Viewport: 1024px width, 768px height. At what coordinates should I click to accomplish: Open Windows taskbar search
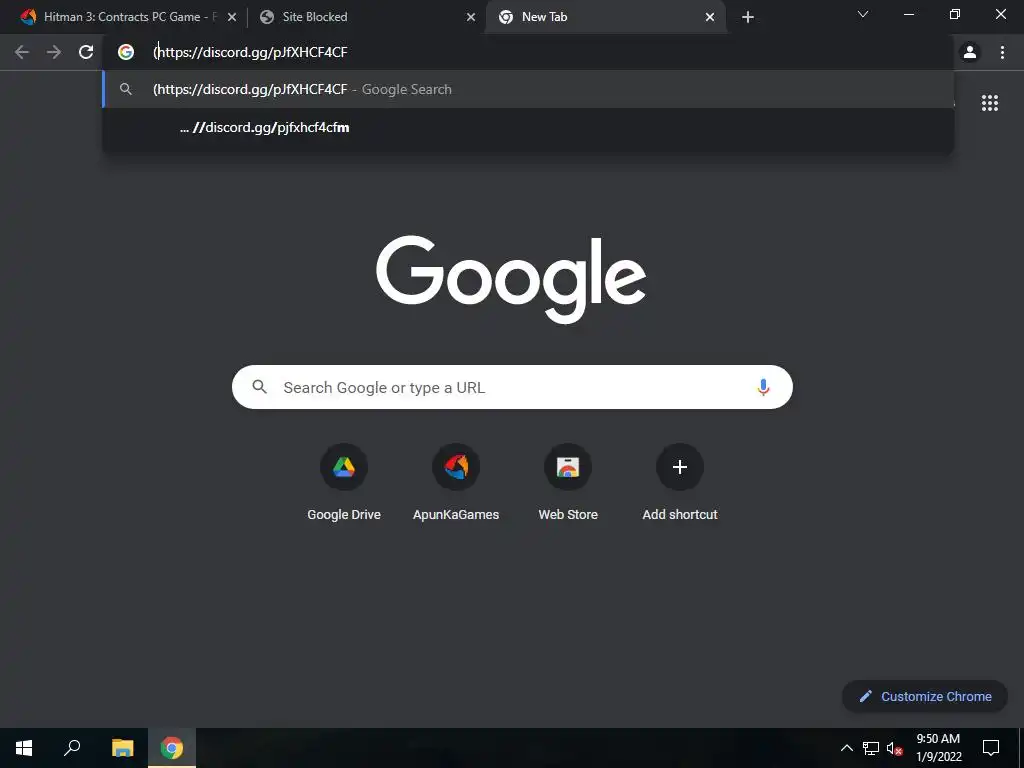click(x=72, y=748)
